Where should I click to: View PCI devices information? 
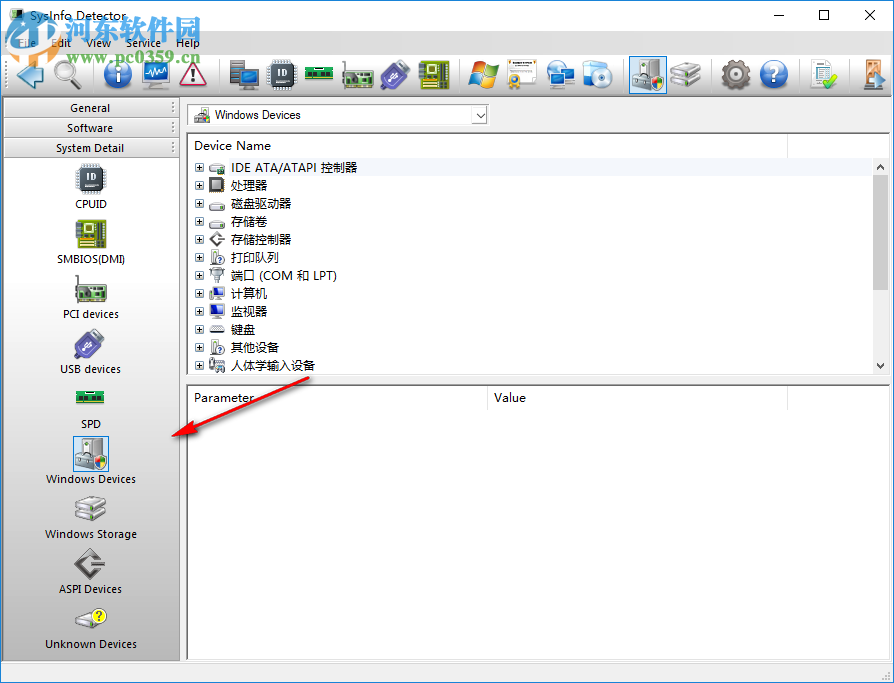point(90,298)
